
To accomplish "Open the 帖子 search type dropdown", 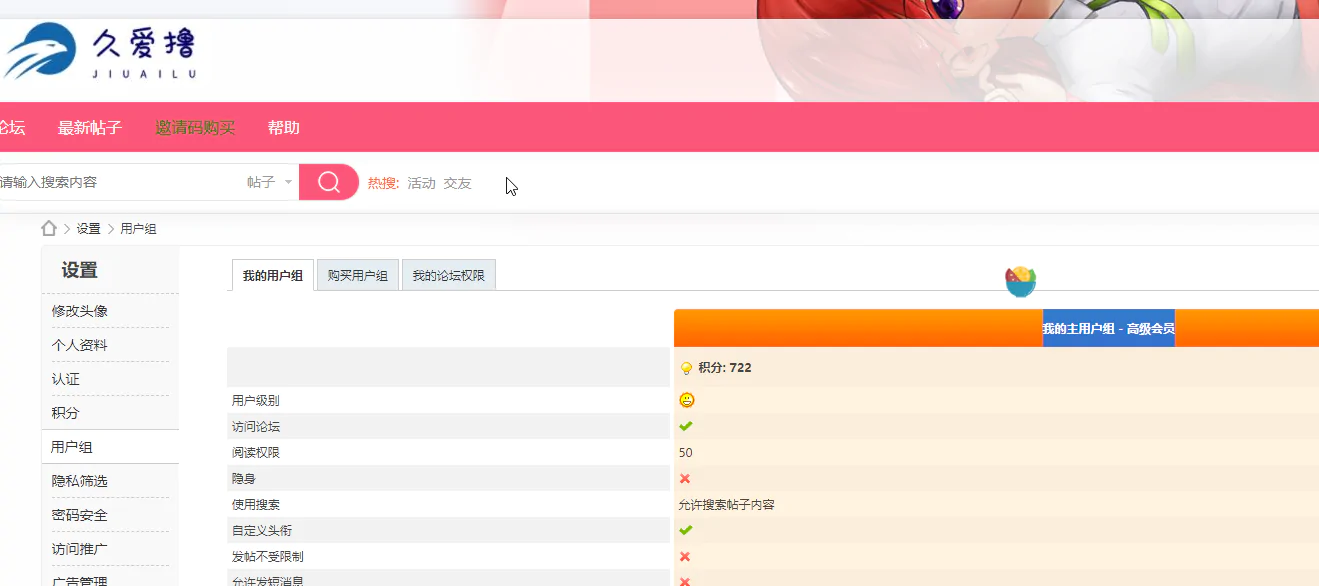I will tap(270, 182).
